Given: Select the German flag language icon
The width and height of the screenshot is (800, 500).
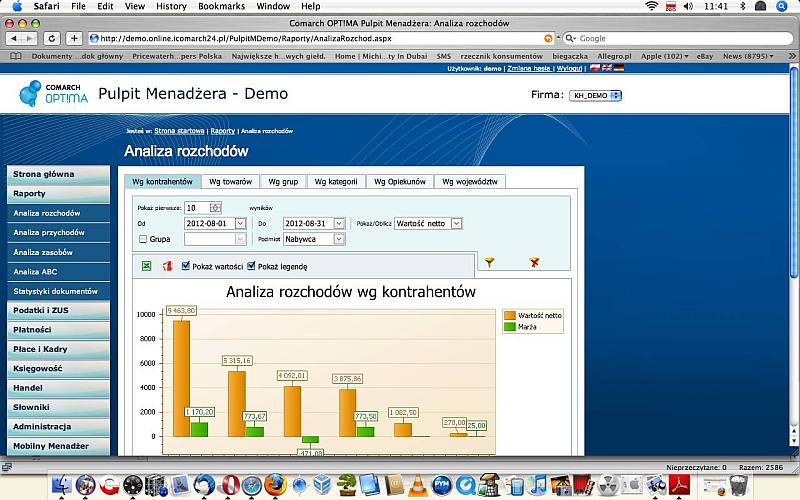Looking at the screenshot, I should point(618,69).
